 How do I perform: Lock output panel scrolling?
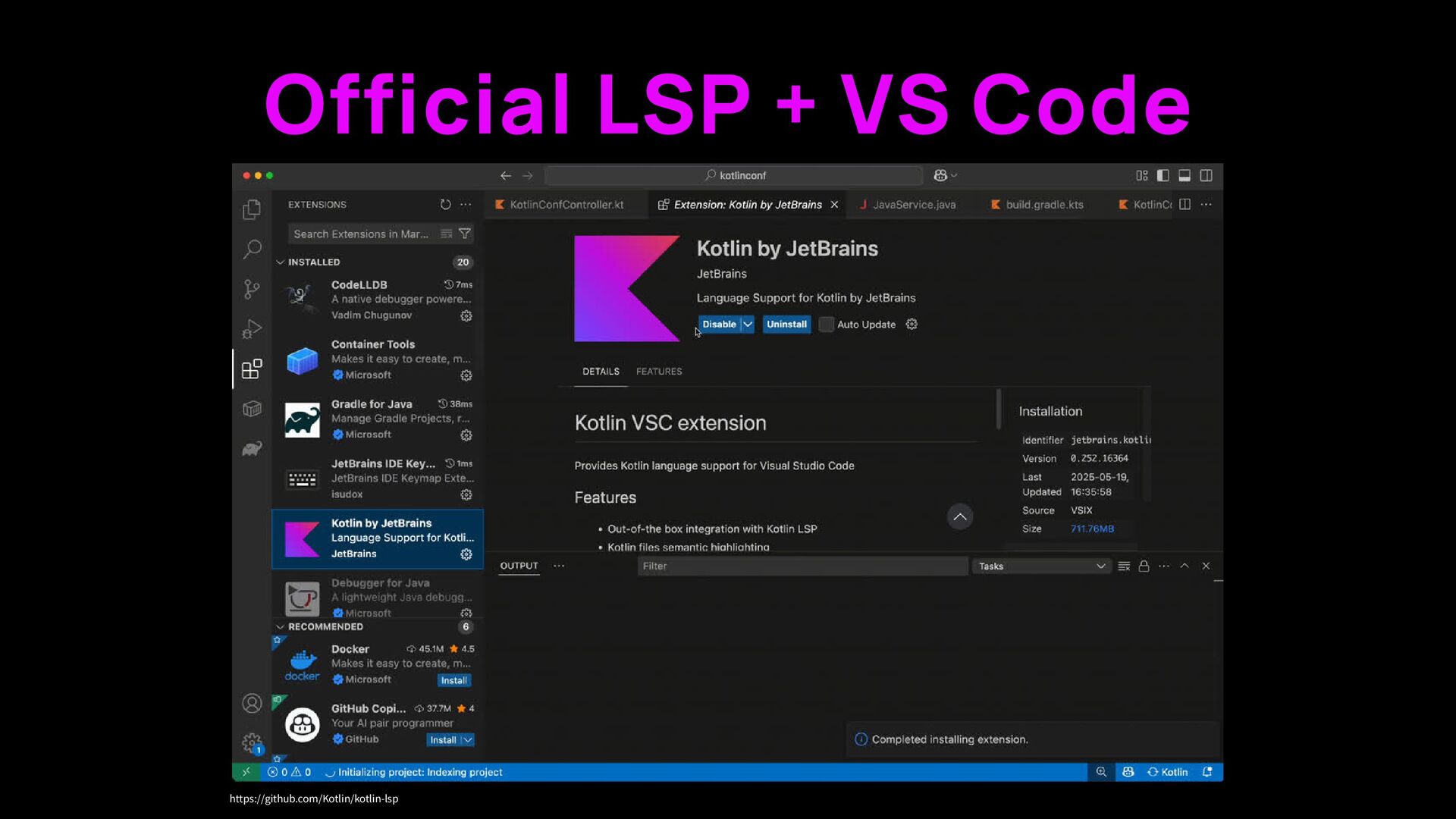(x=1144, y=566)
